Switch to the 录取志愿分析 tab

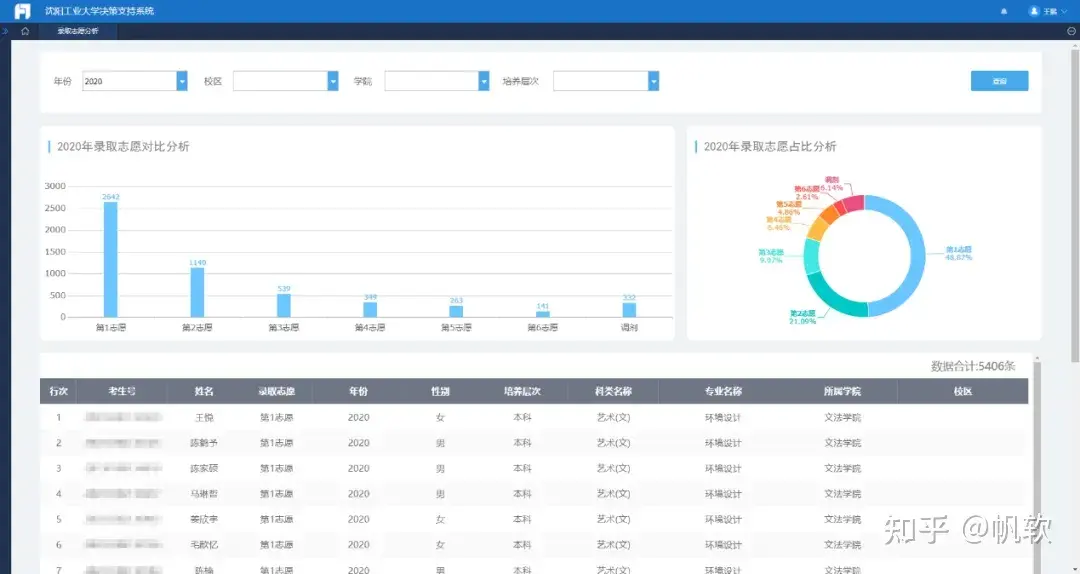point(78,31)
